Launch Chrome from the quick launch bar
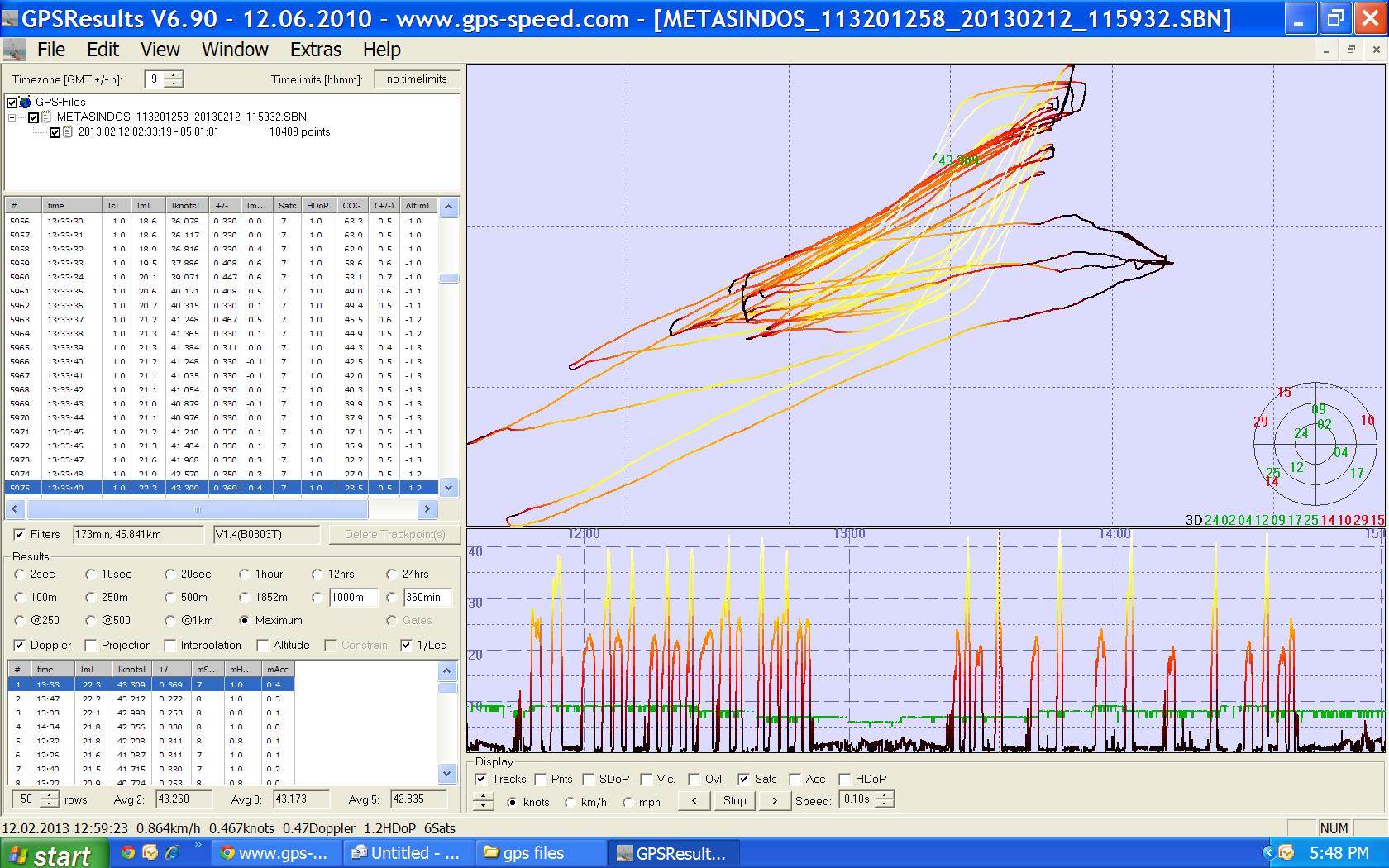This screenshot has height=868, width=1389. pos(128,852)
